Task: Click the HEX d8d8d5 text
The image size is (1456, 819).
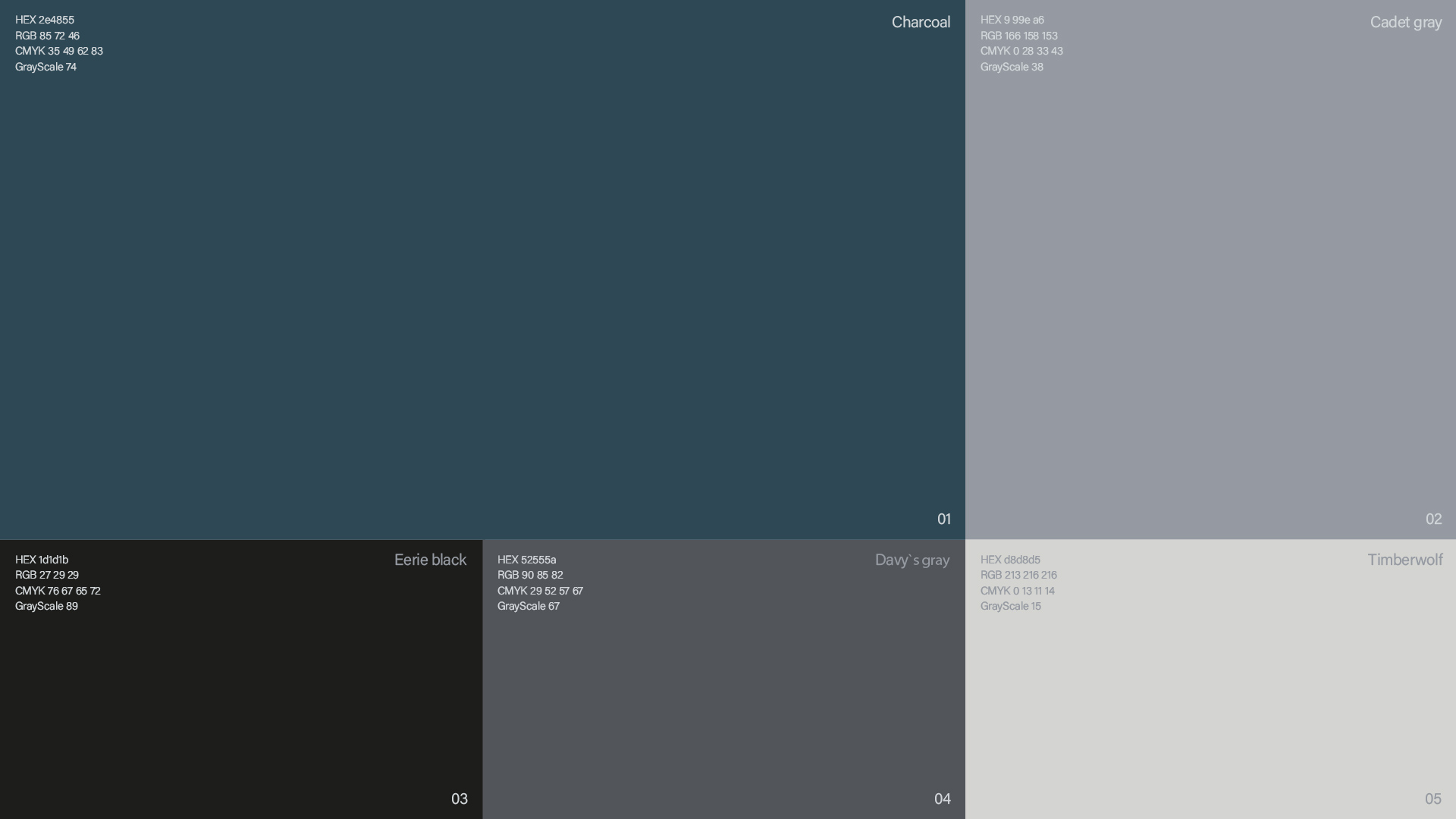Action: tap(1010, 560)
